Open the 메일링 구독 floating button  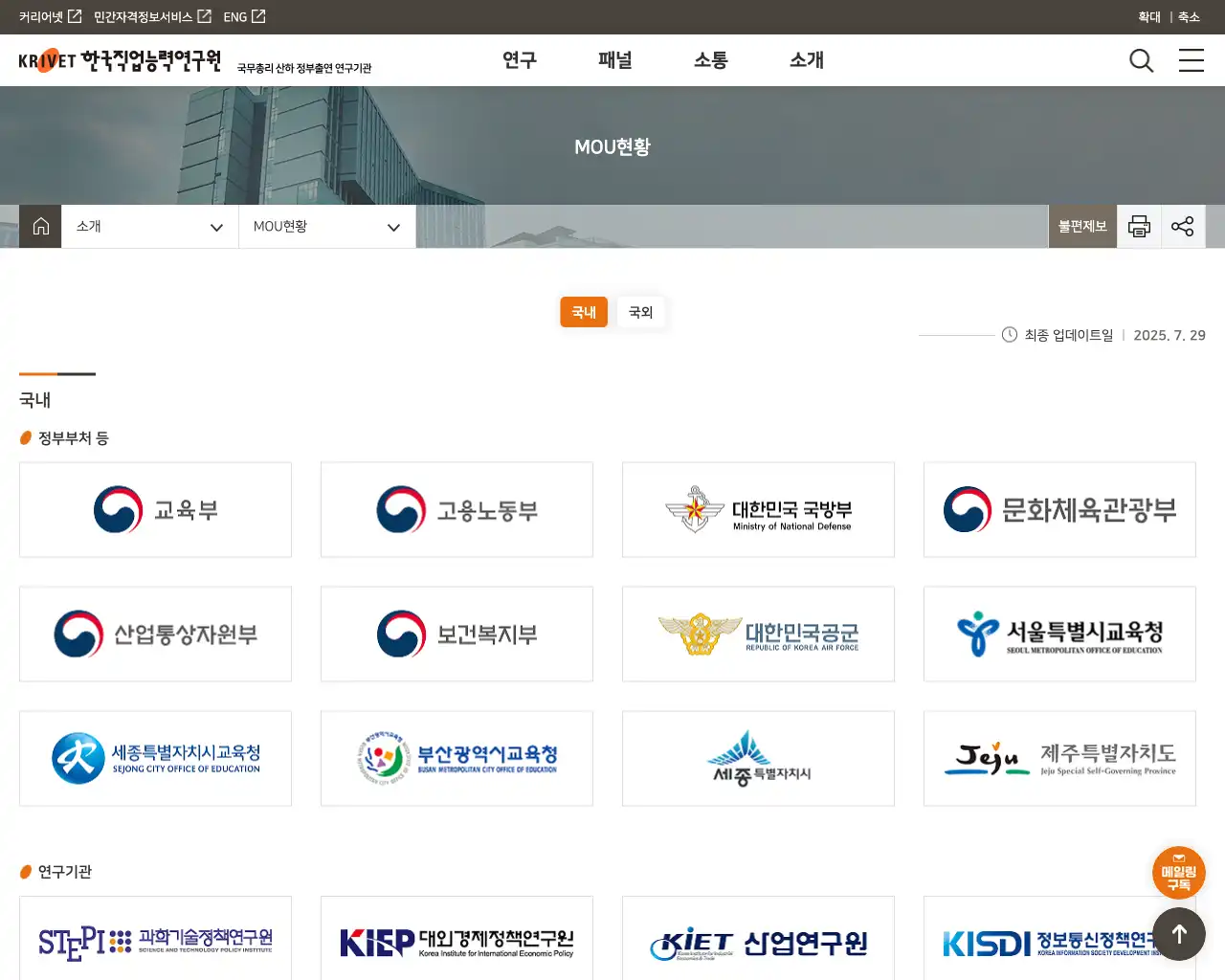coord(1178,872)
